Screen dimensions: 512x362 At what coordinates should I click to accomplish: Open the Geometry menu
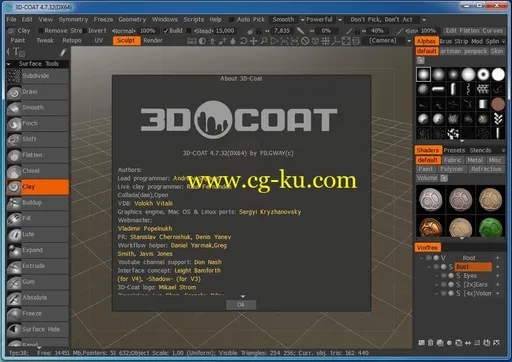point(132,20)
